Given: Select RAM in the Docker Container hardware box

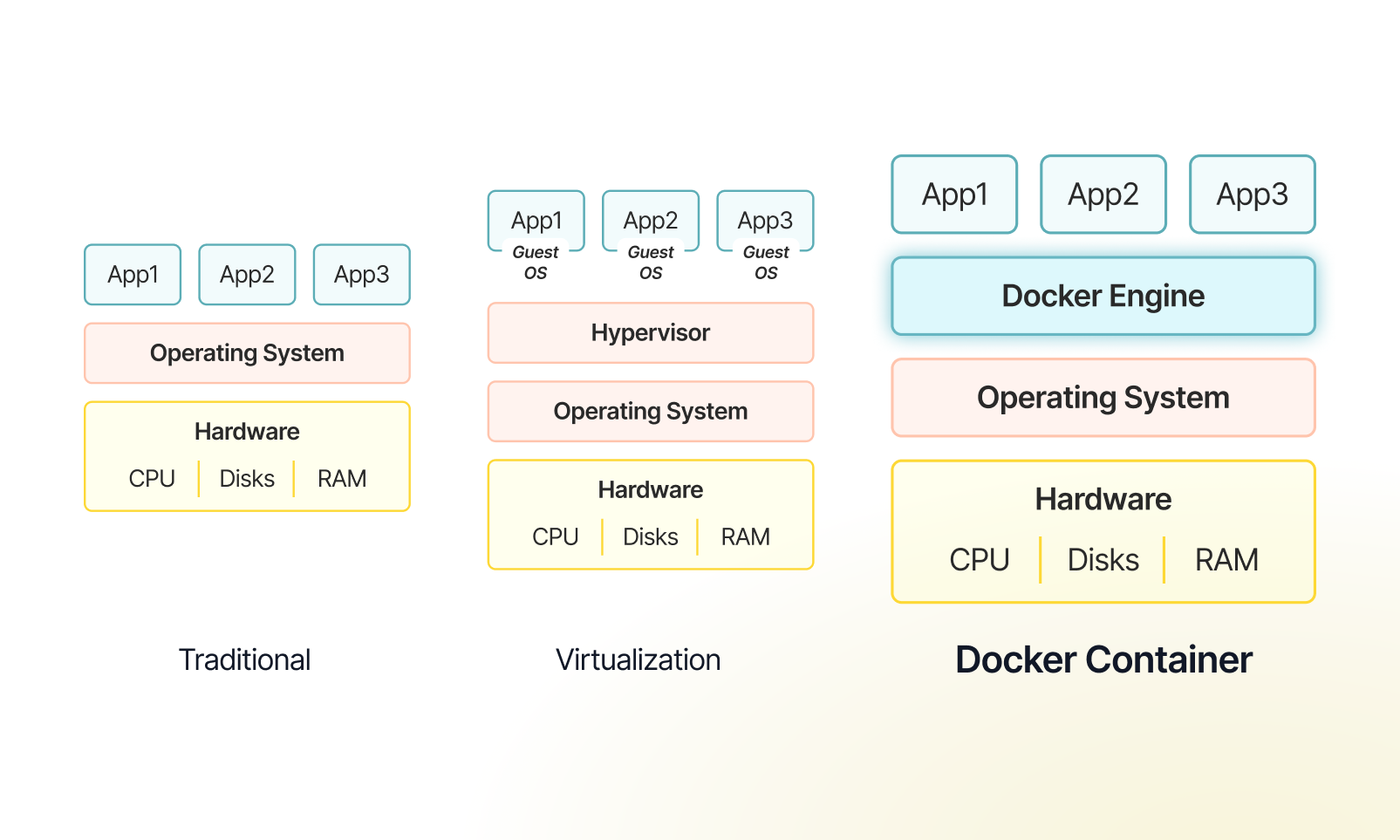Looking at the screenshot, I should click(x=1226, y=560).
